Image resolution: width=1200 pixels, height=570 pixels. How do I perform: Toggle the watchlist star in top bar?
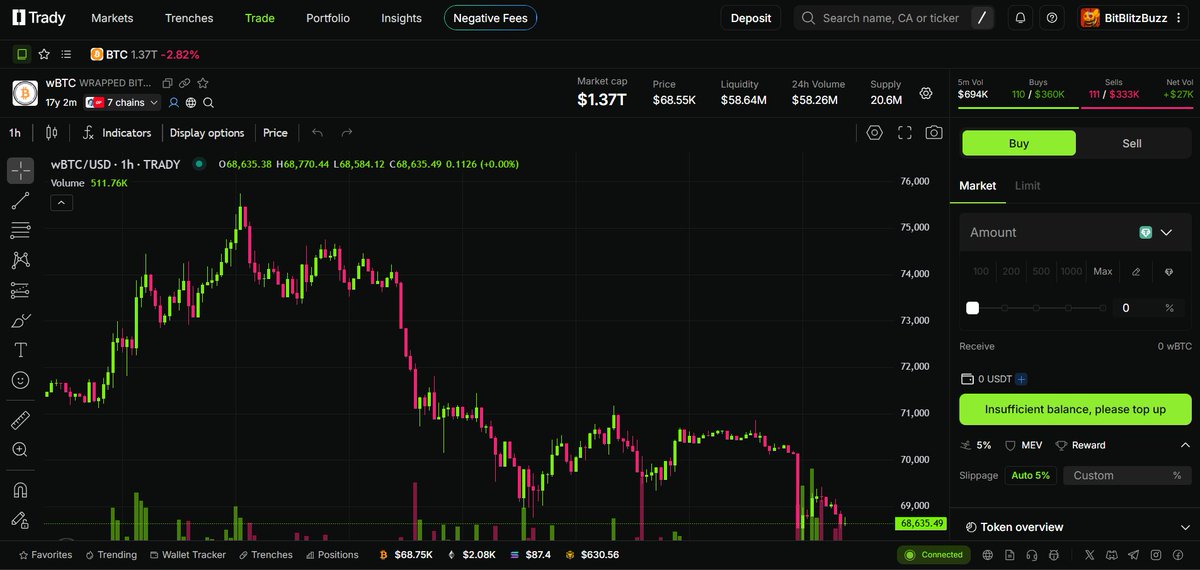[44, 54]
